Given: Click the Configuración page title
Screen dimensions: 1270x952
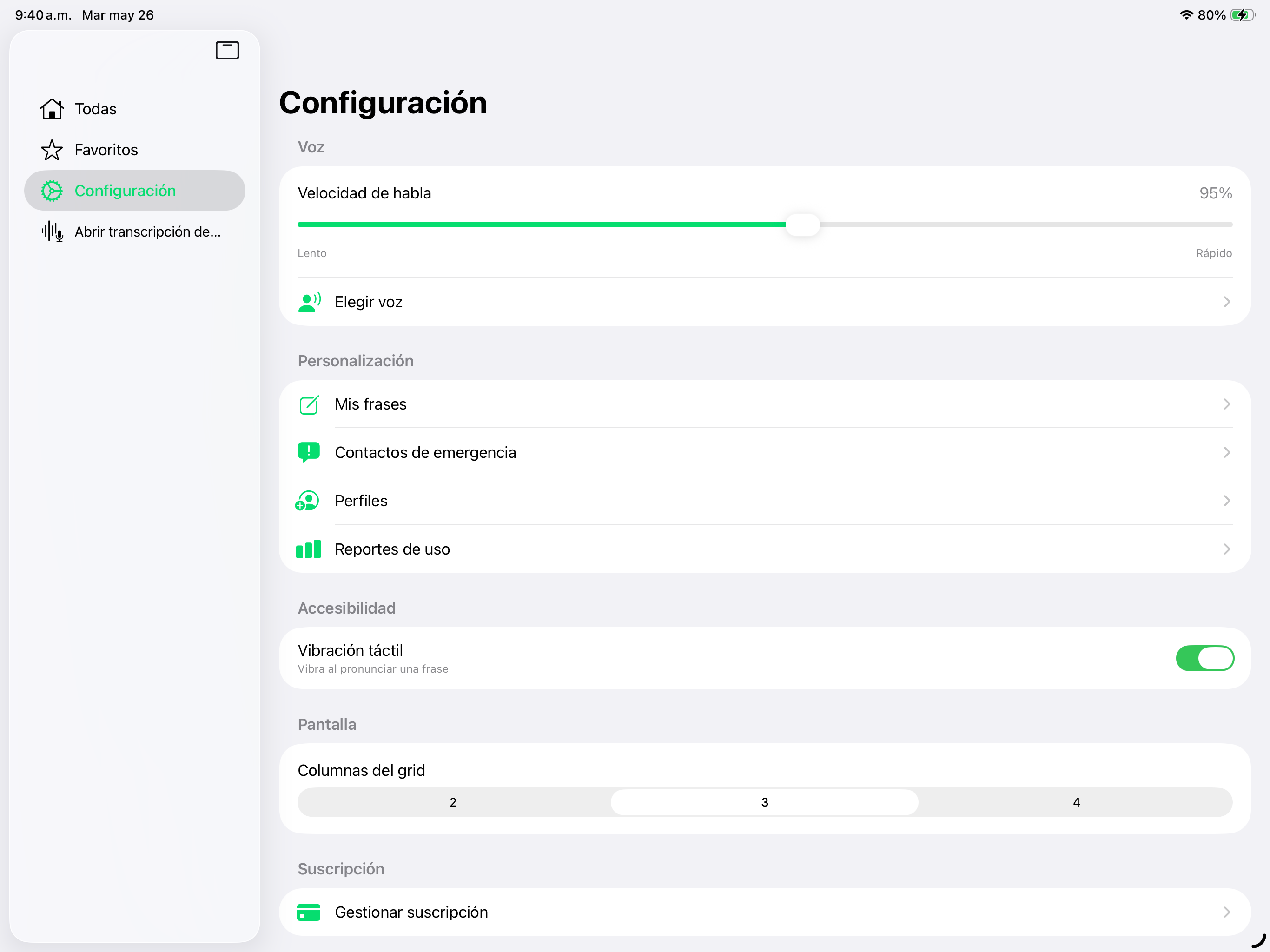Looking at the screenshot, I should [383, 103].
